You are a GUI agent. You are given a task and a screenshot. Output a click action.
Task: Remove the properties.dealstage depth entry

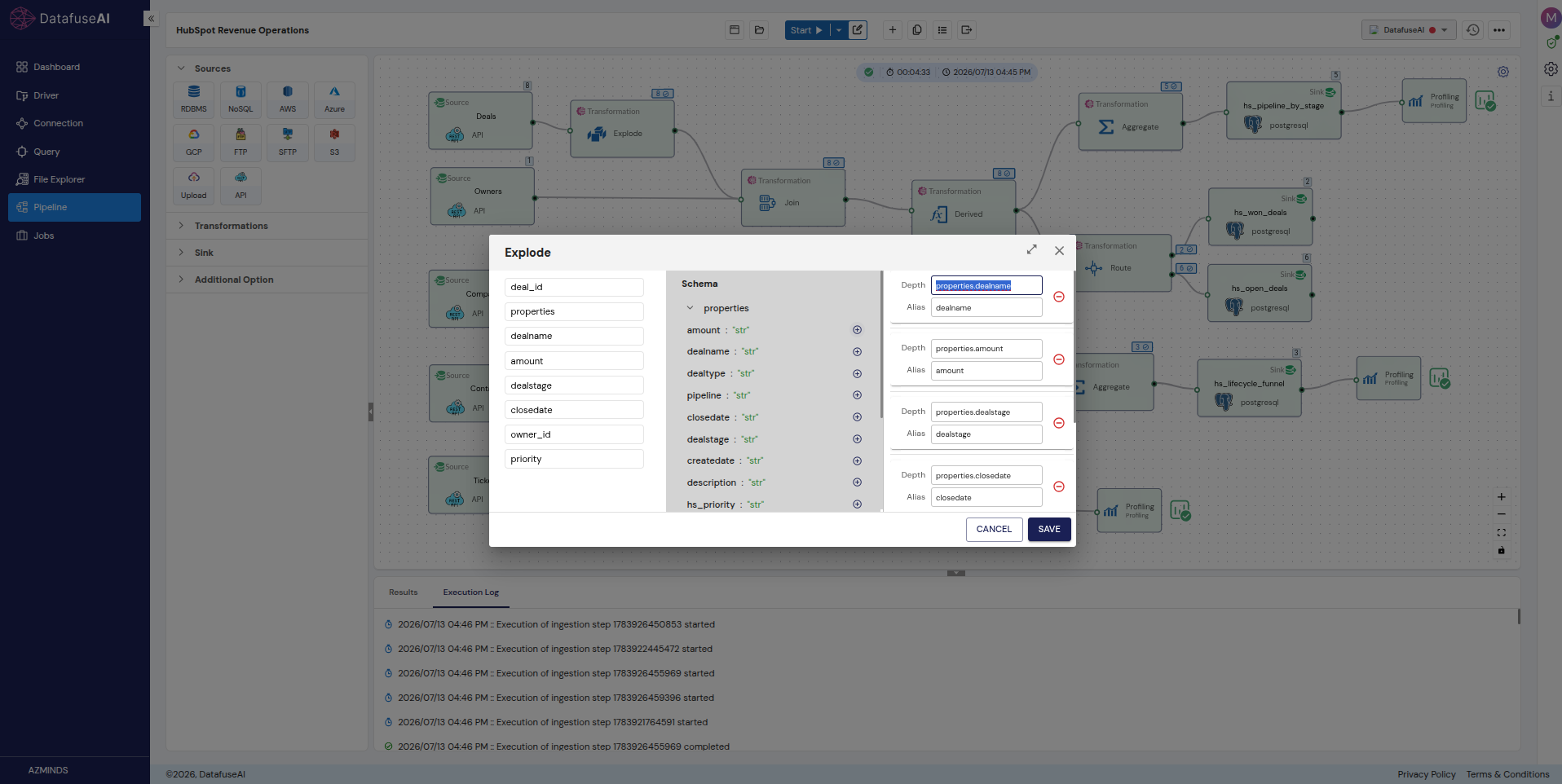coord(1059,423)
